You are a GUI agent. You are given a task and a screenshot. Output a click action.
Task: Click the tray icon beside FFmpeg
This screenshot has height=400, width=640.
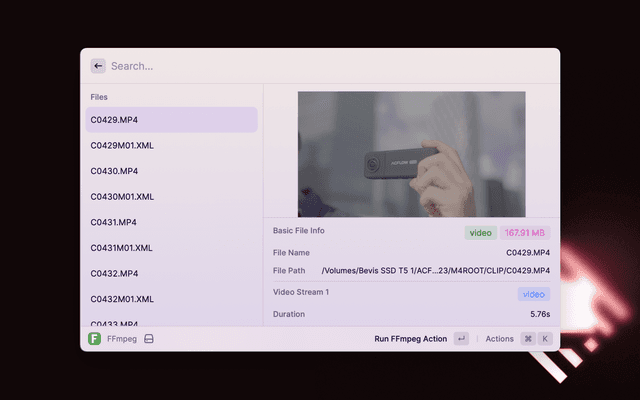[x=148, y=339]
